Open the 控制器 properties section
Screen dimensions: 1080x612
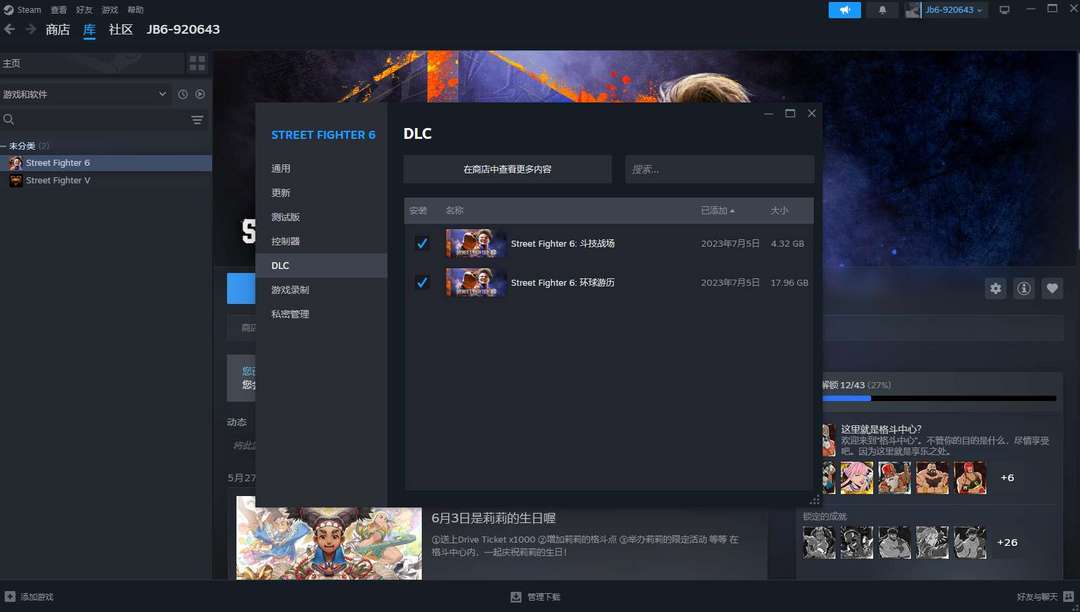coord(321,241)
